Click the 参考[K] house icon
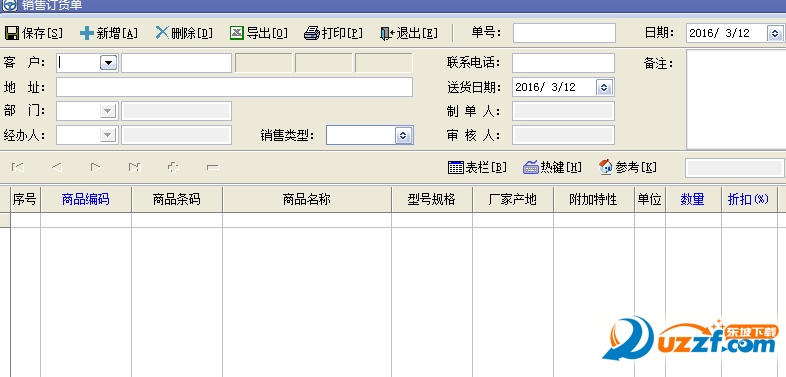 [x=606, y=167]
